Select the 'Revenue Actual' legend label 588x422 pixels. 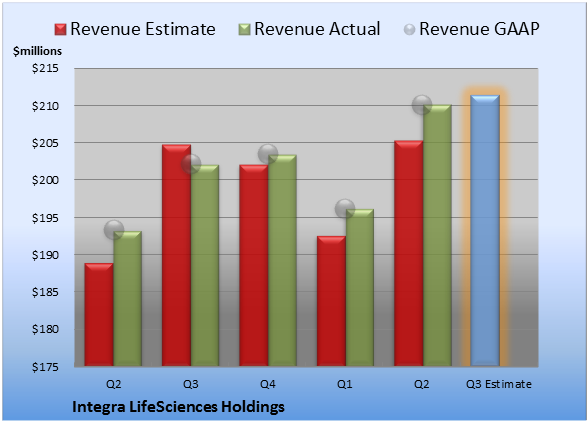tap(317, 29)
